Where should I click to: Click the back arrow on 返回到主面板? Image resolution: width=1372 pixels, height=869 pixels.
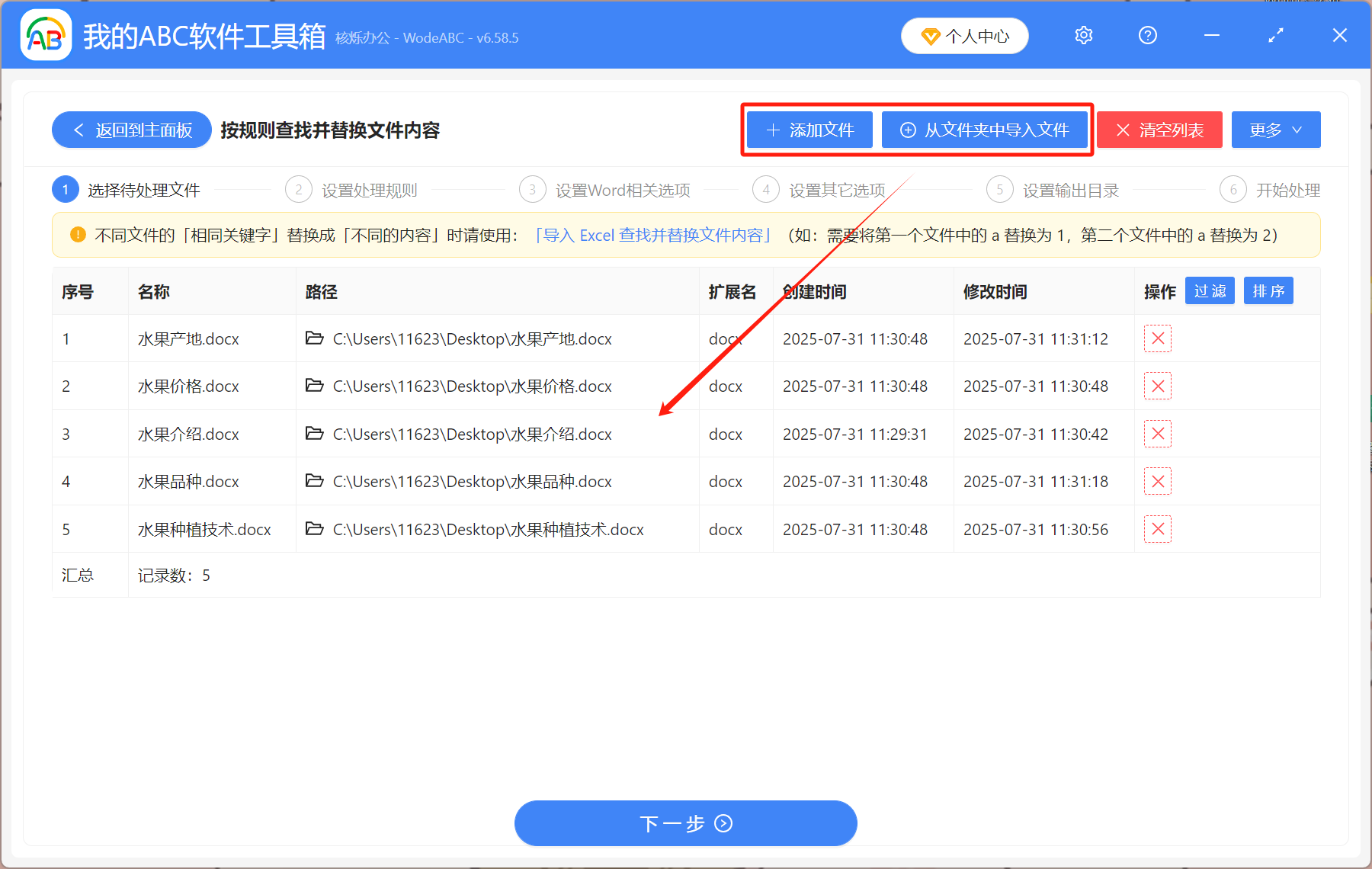tap(79, 130)
